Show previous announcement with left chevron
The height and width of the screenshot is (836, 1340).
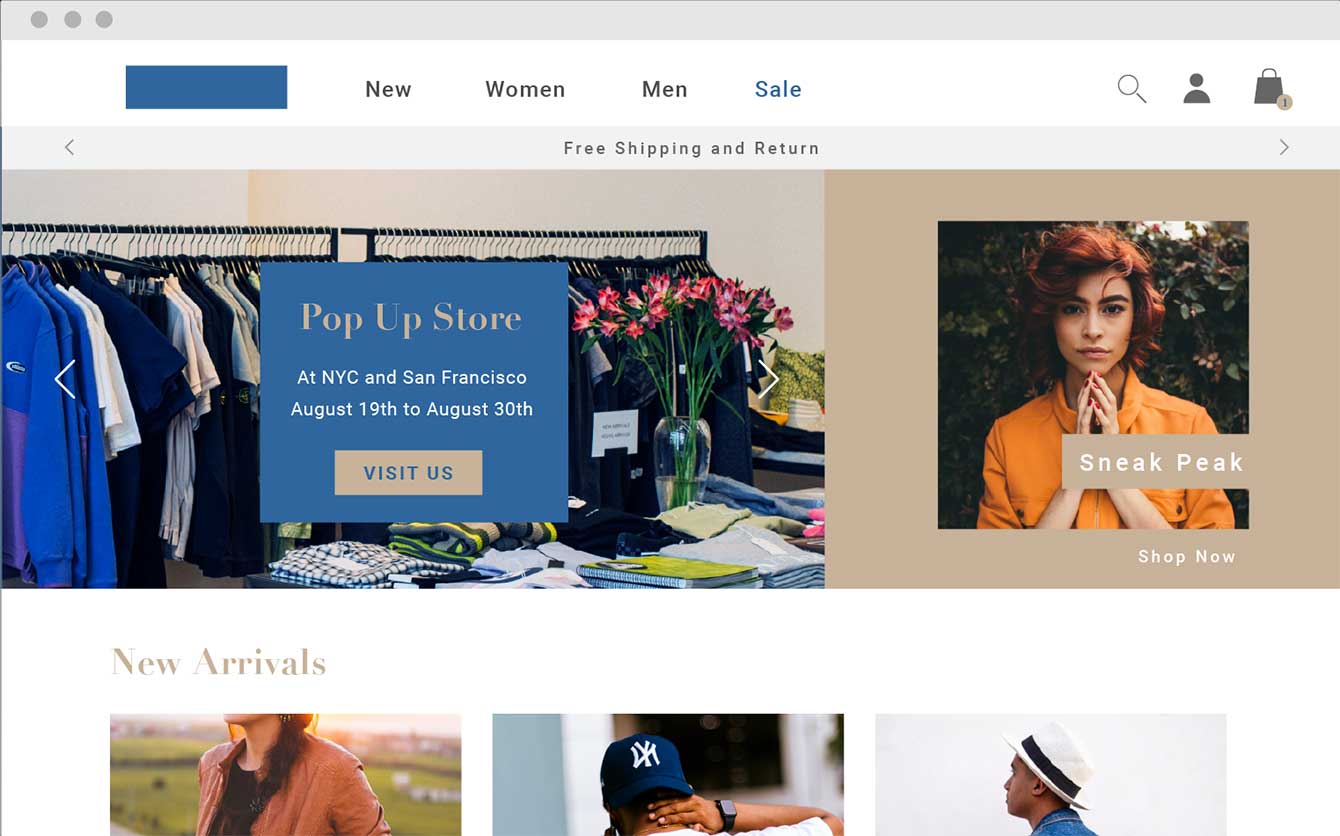(x=69, y=148)
